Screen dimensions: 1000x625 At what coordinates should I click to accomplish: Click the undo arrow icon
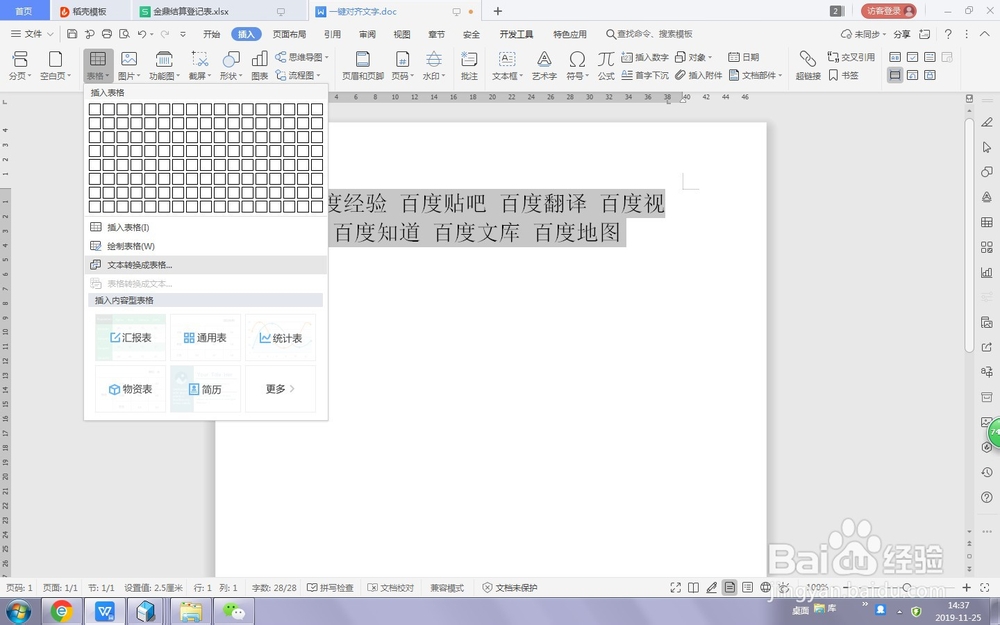[142, 34]
